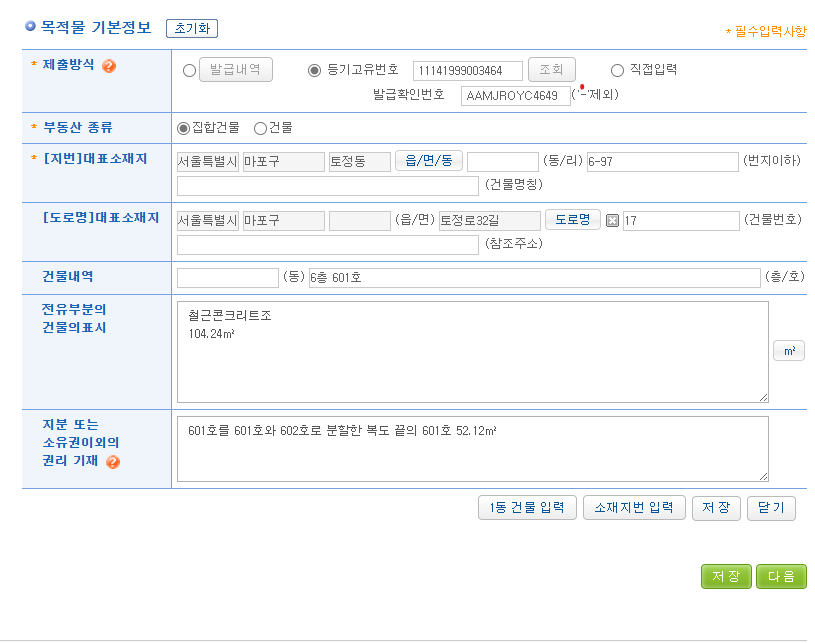The width and height of the screenshot is (815, 643).
Task: Select the 직접입력 radio option
Action: 617,70
